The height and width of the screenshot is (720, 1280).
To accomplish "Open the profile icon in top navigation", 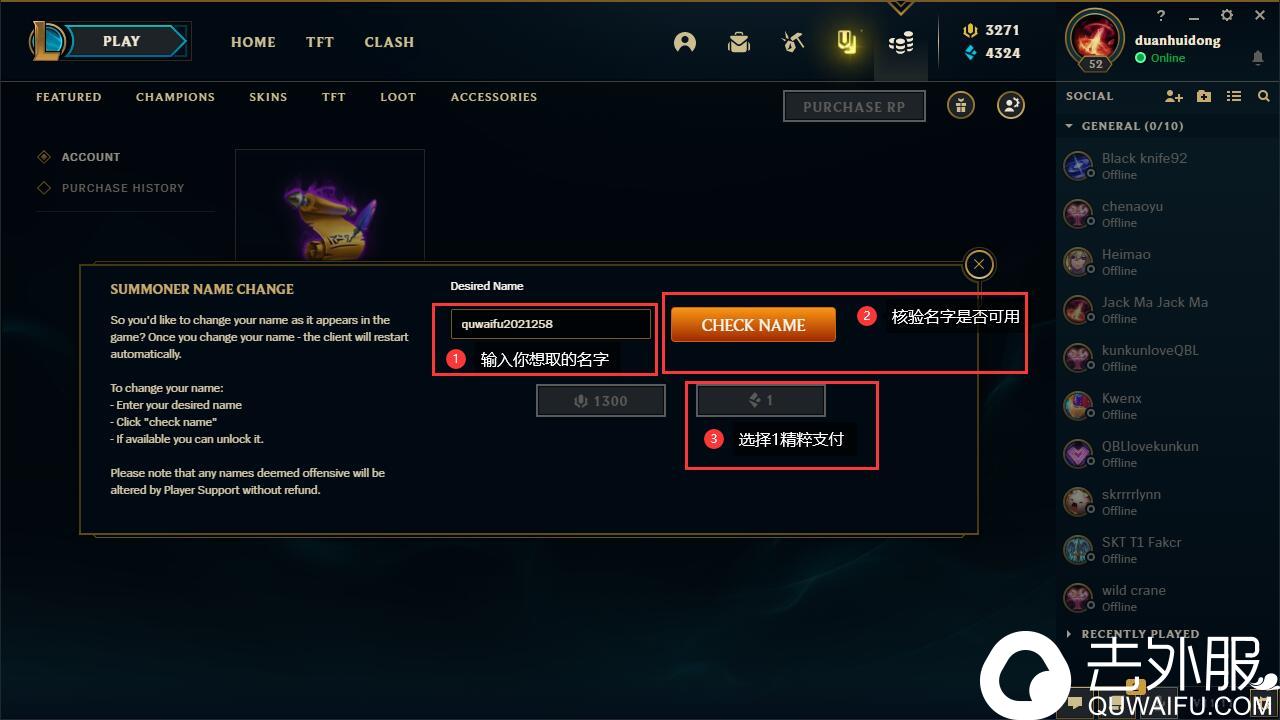I will pos(685,42).
